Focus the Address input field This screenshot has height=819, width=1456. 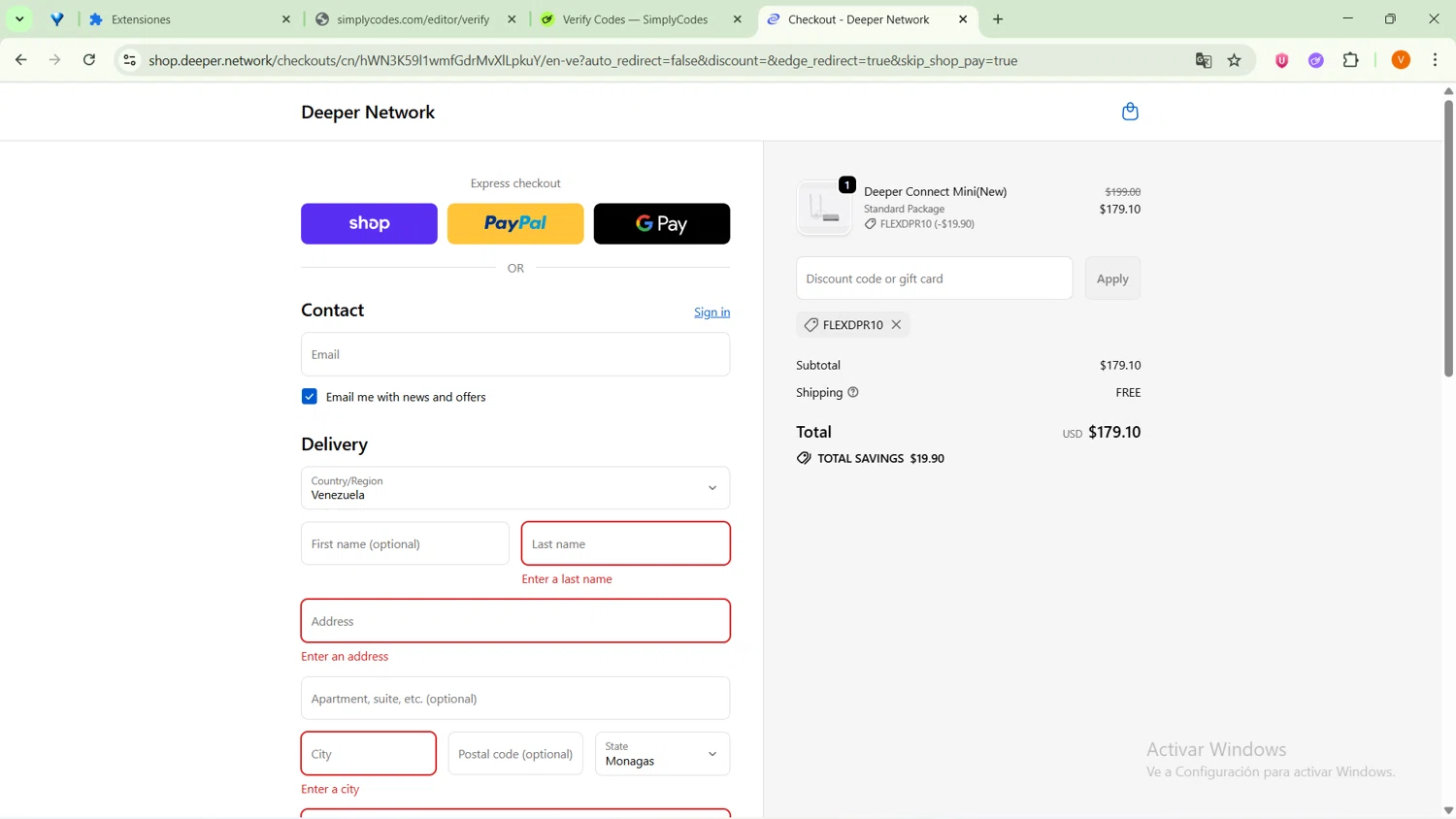click(515, 621)
